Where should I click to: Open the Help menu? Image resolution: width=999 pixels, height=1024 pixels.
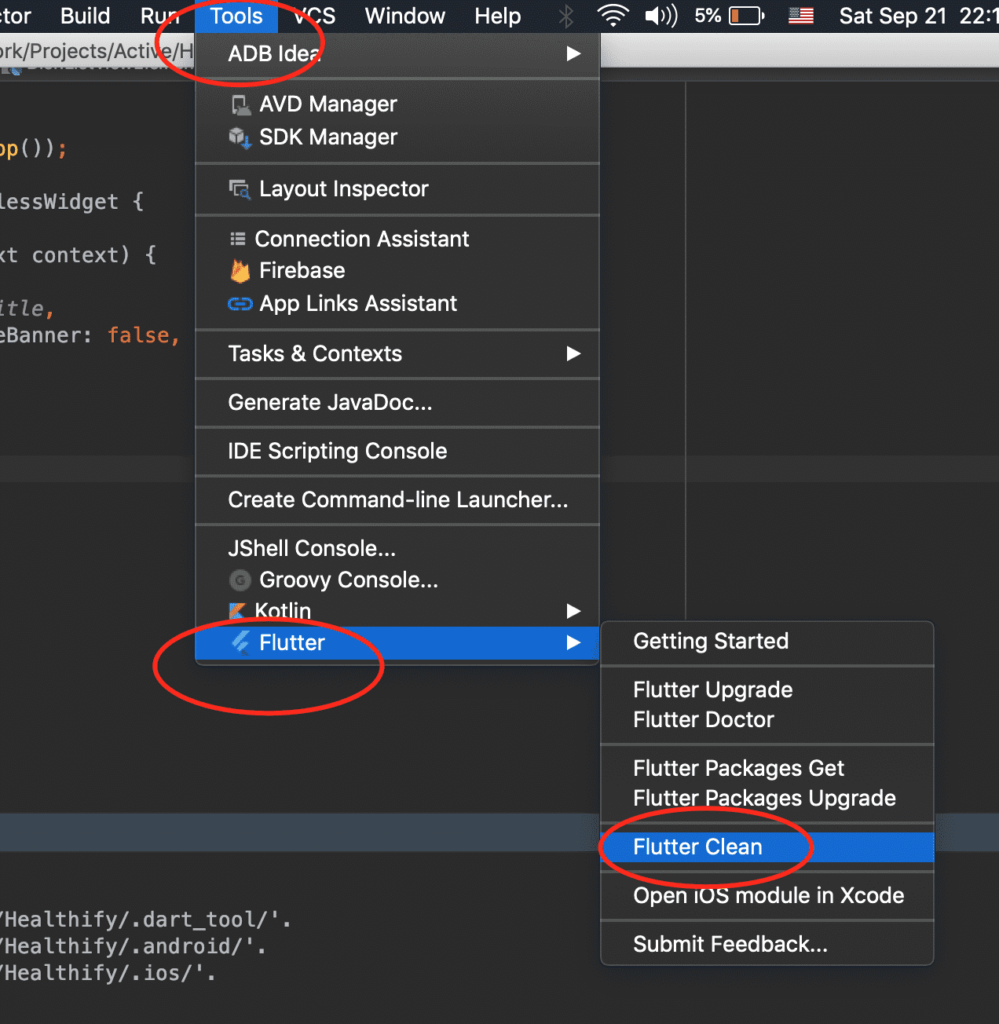498,16
